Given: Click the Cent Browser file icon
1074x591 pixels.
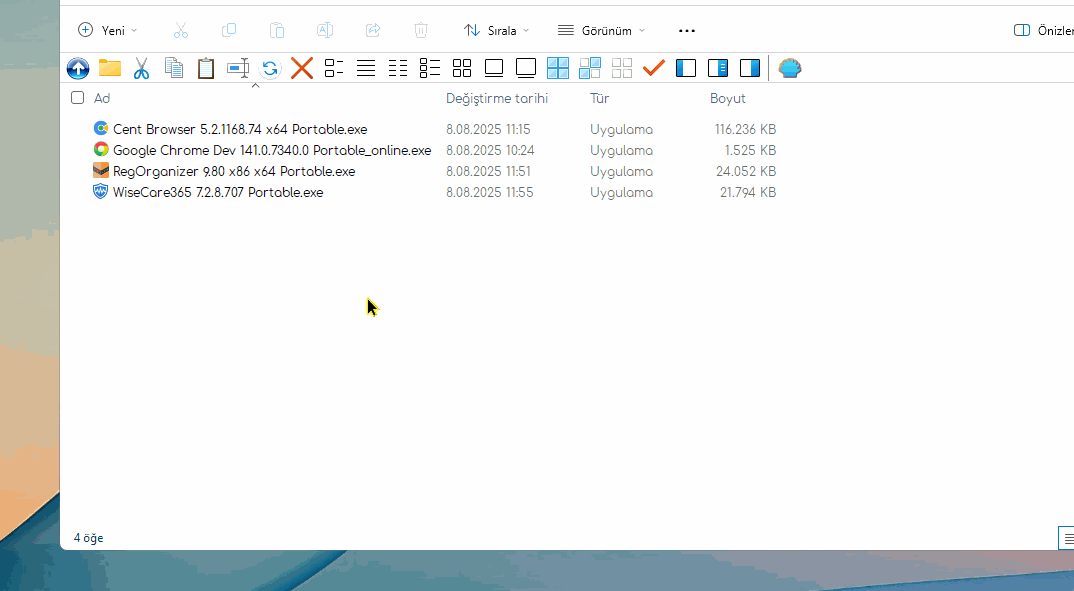Looking at the screenshot, I should (101, 128).
